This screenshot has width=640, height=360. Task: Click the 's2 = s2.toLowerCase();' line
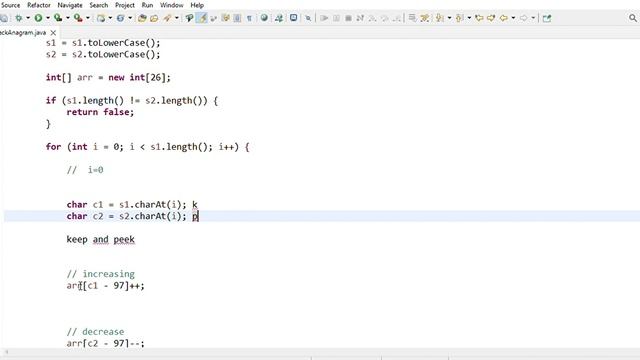point(103,54)
